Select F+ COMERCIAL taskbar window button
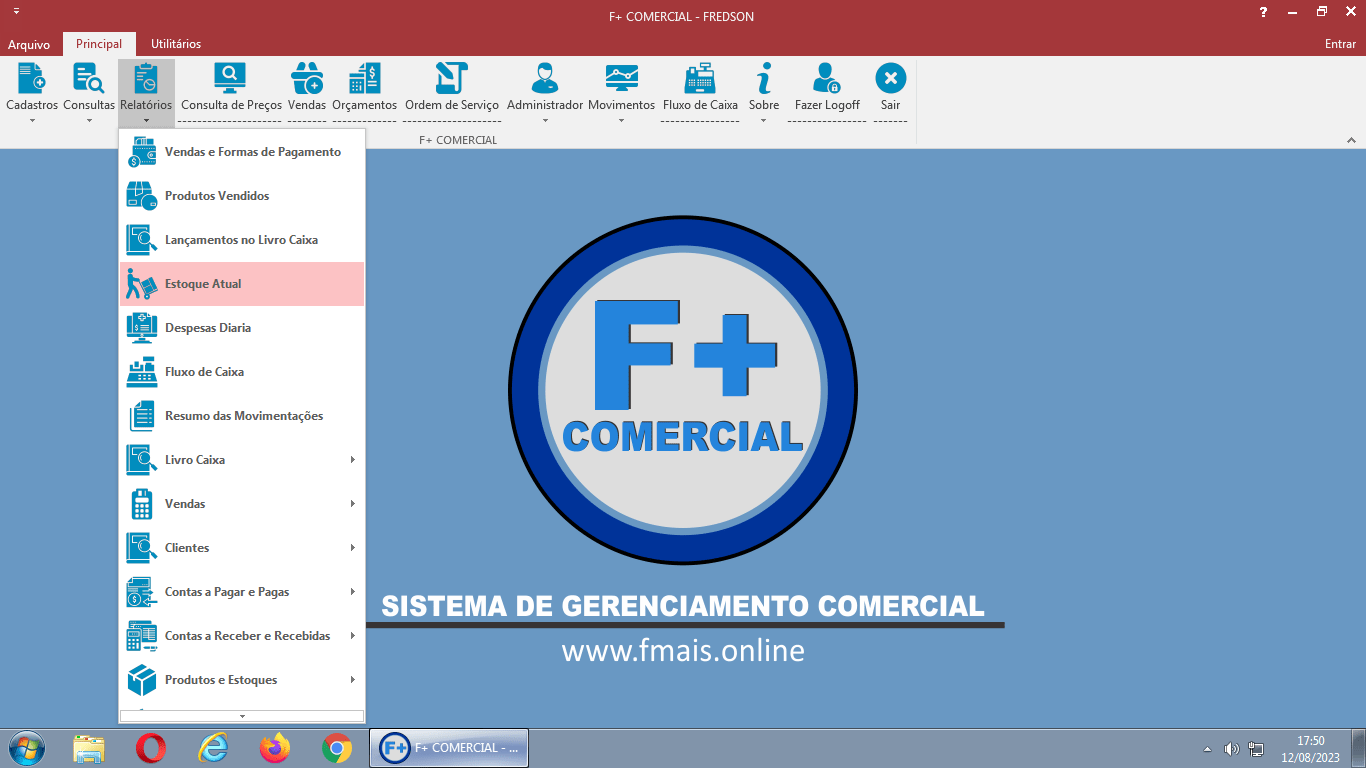Viewport: 1366px width, 768px height. tap(449, 748)
